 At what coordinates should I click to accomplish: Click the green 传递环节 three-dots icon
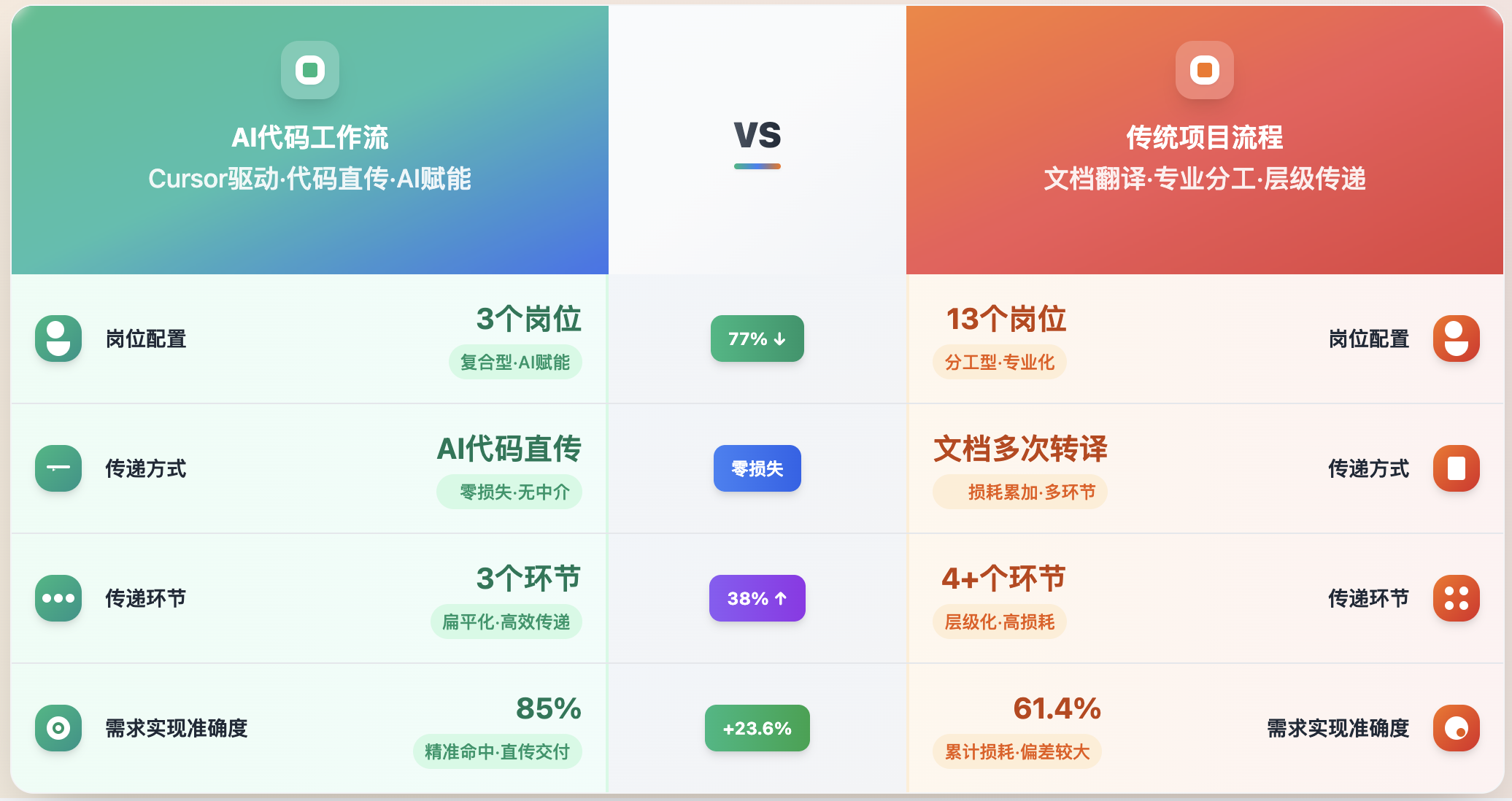(58, 598)
